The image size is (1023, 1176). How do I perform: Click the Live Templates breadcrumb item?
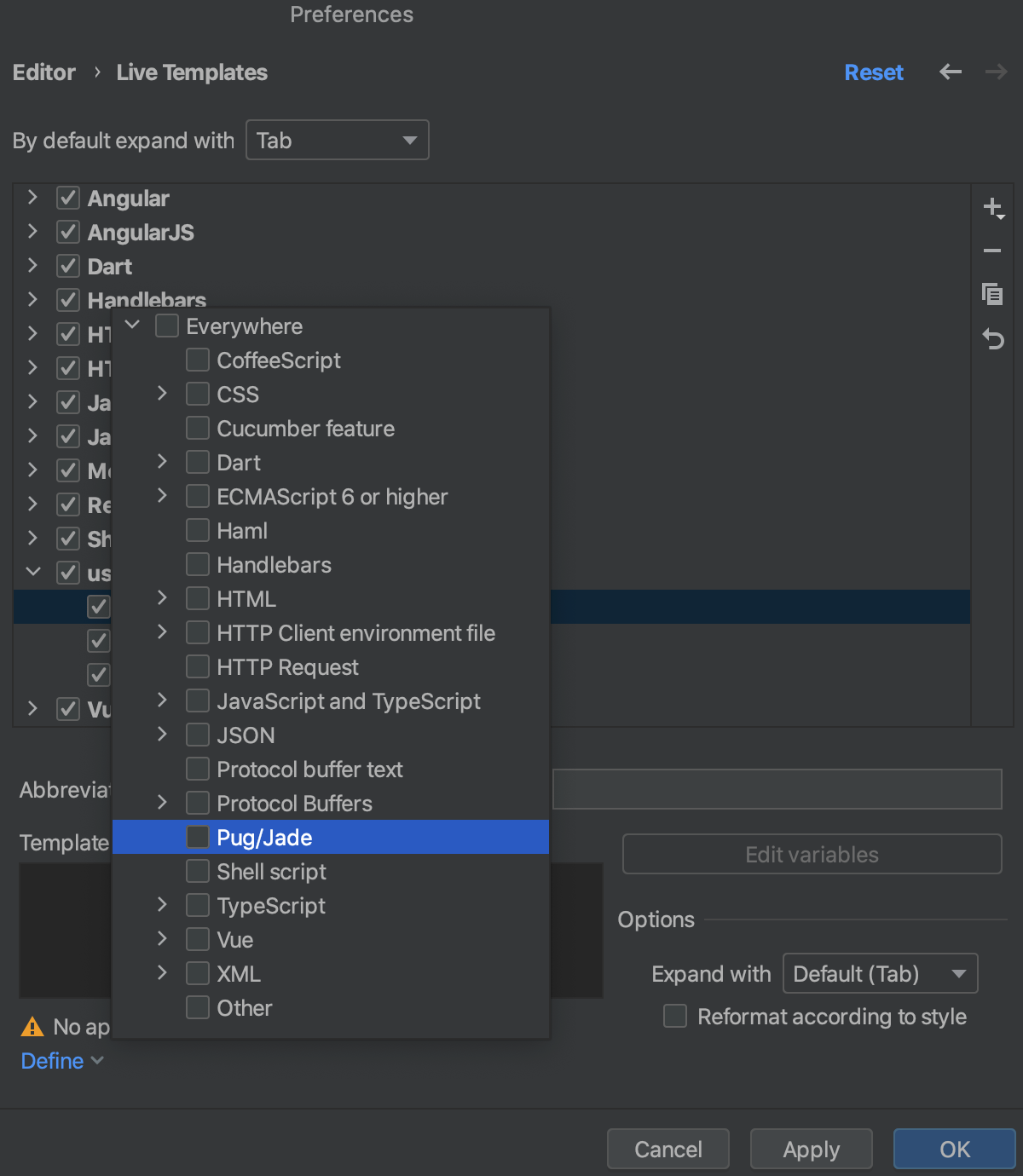point(191,72)
